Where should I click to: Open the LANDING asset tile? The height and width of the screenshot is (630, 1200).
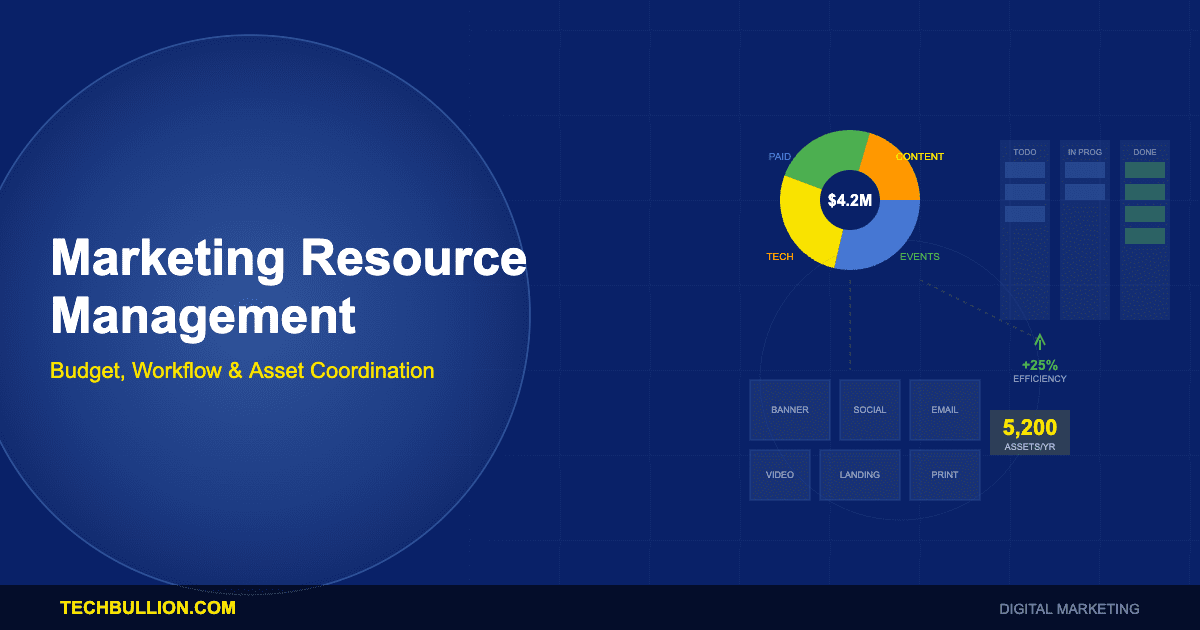pyautogui.click(x=859, y=475)
